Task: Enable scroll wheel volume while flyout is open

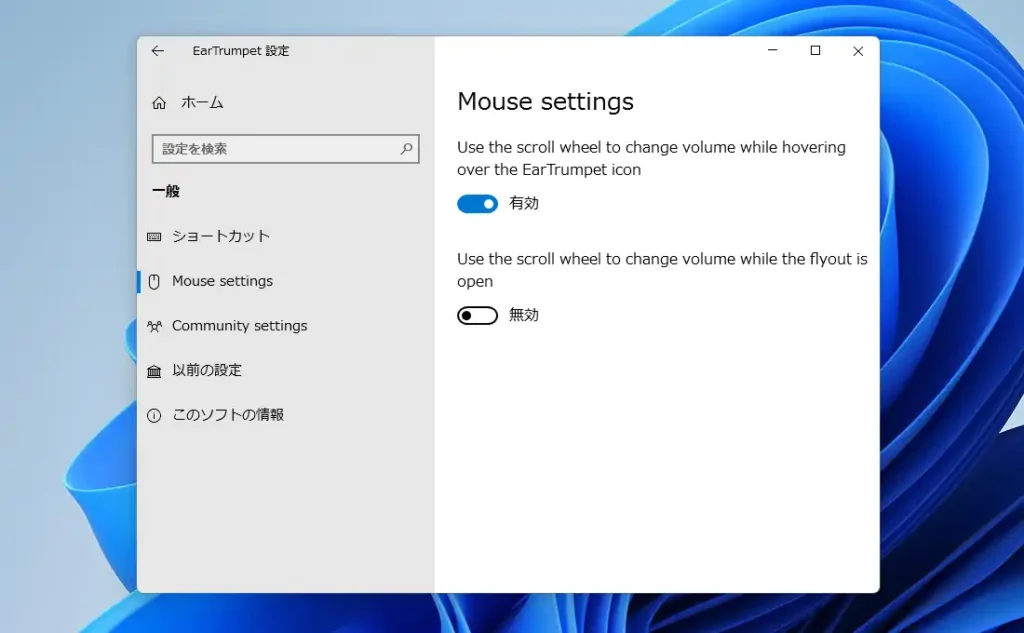Action: (x=477, y=314)
